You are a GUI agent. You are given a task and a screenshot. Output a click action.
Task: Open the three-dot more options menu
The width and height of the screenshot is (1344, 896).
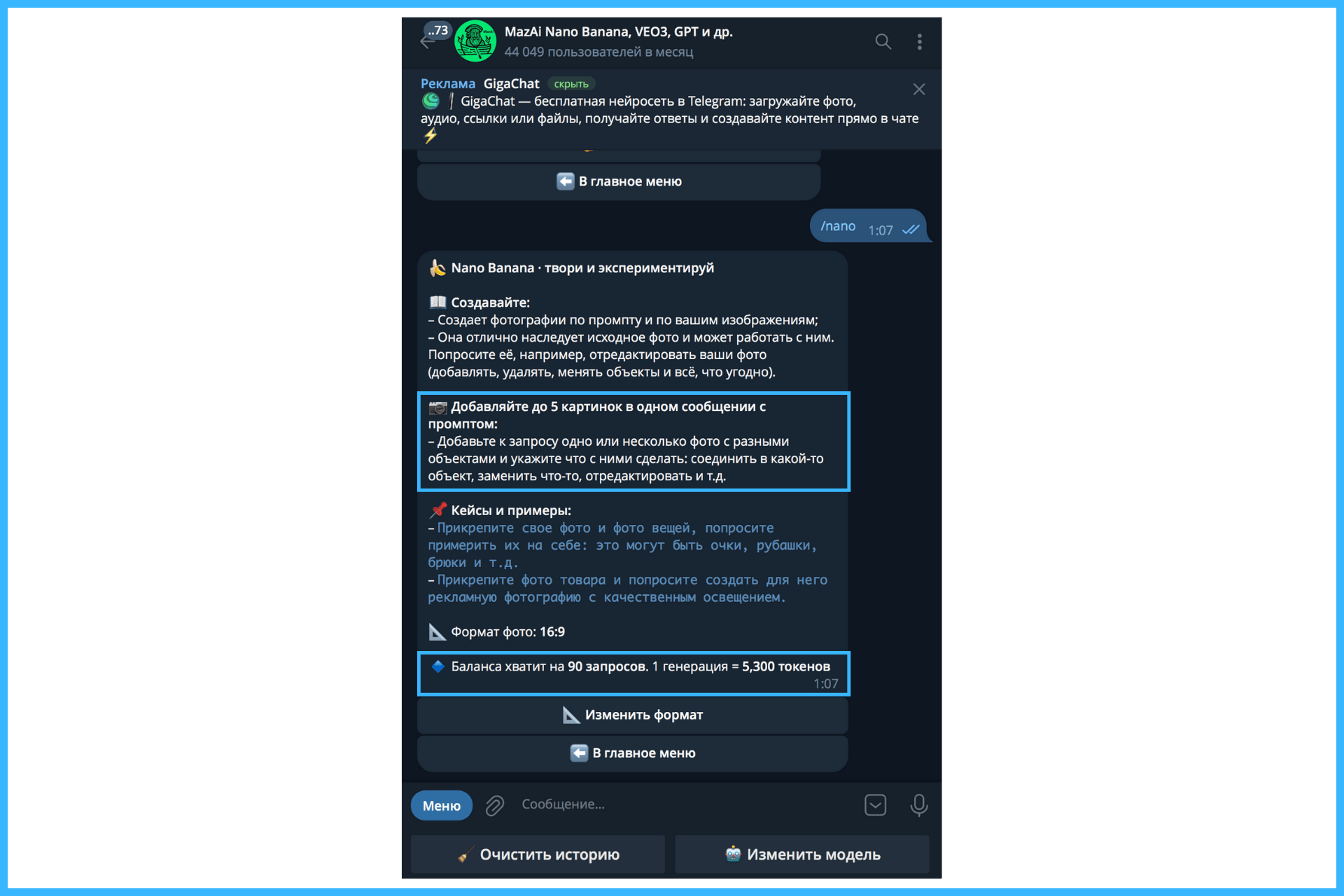coord(919,42)
